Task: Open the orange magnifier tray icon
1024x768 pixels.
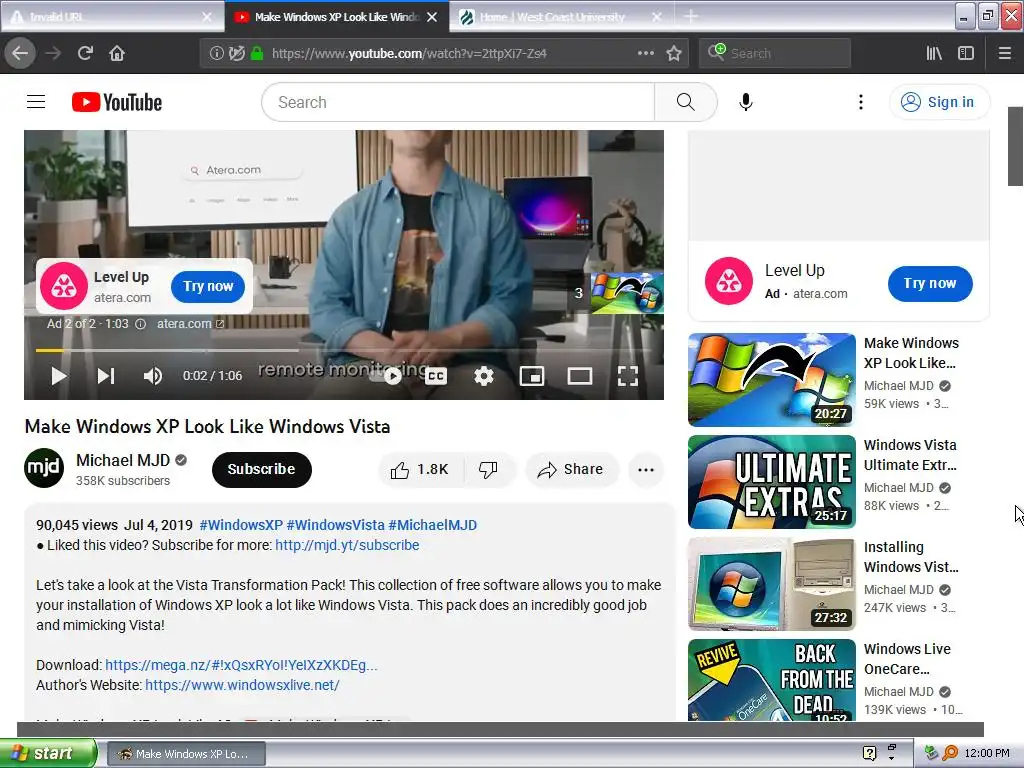Action: [950, 753]
